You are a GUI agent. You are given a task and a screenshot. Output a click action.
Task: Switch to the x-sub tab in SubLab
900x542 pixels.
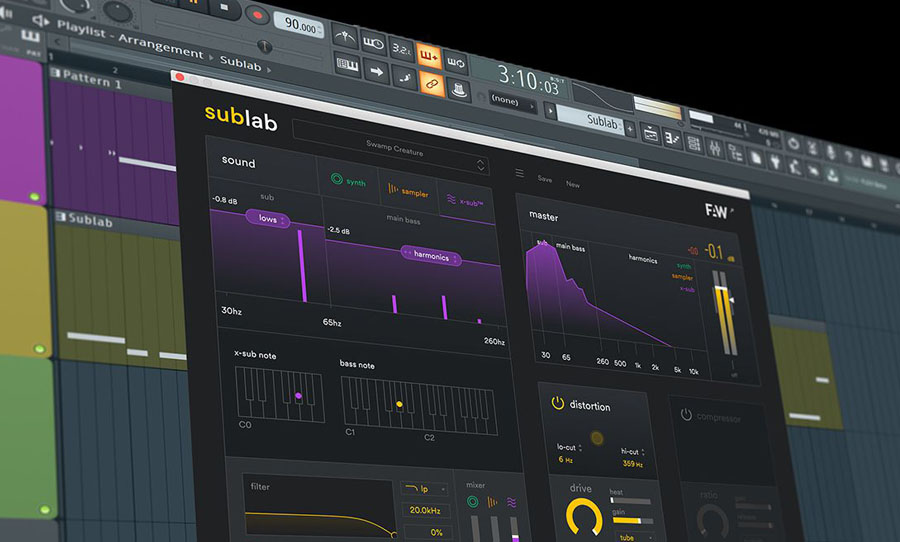[x=465, y=201]
